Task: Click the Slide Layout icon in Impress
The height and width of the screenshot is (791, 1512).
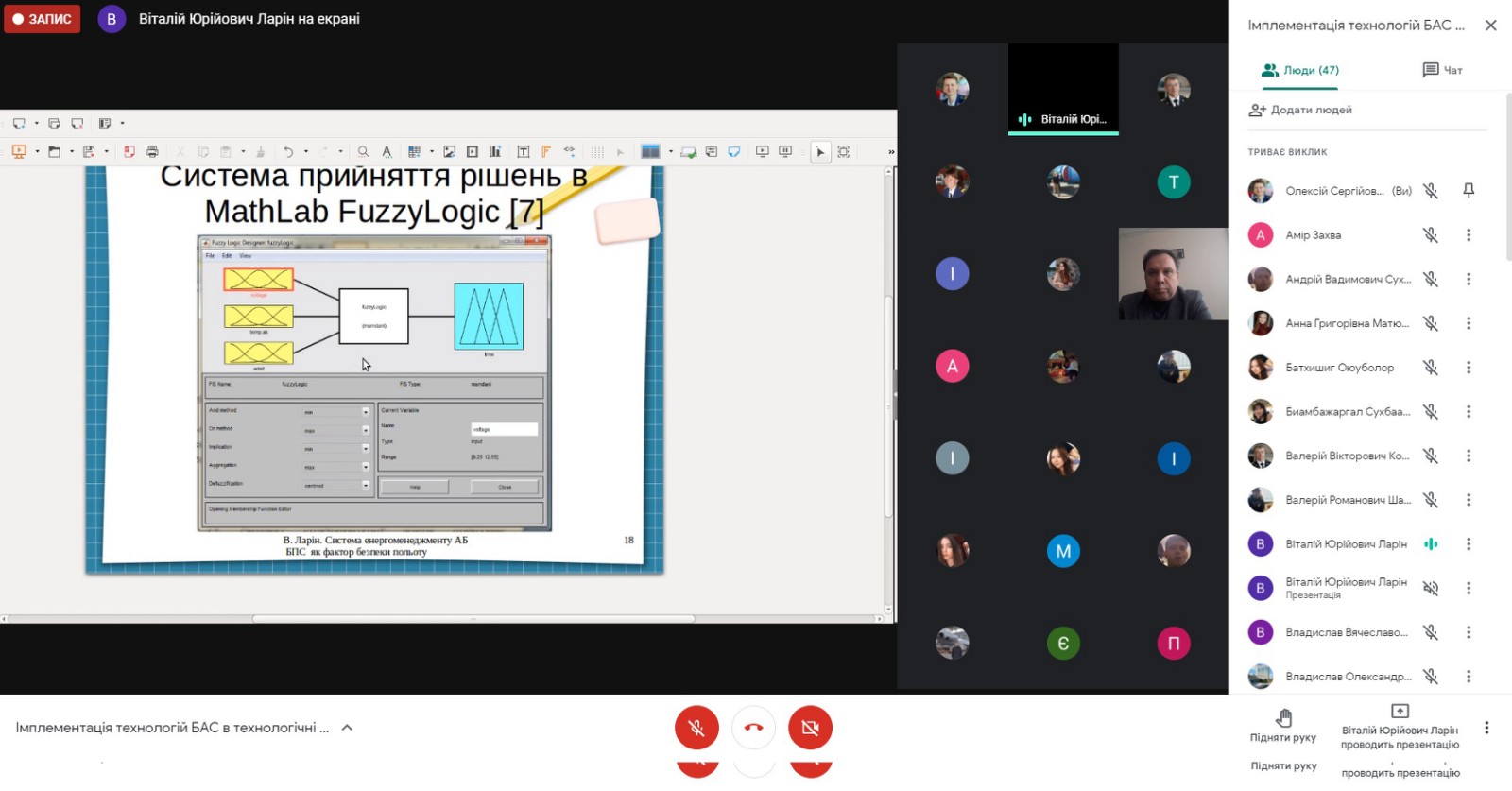Action: pos(105,123)
